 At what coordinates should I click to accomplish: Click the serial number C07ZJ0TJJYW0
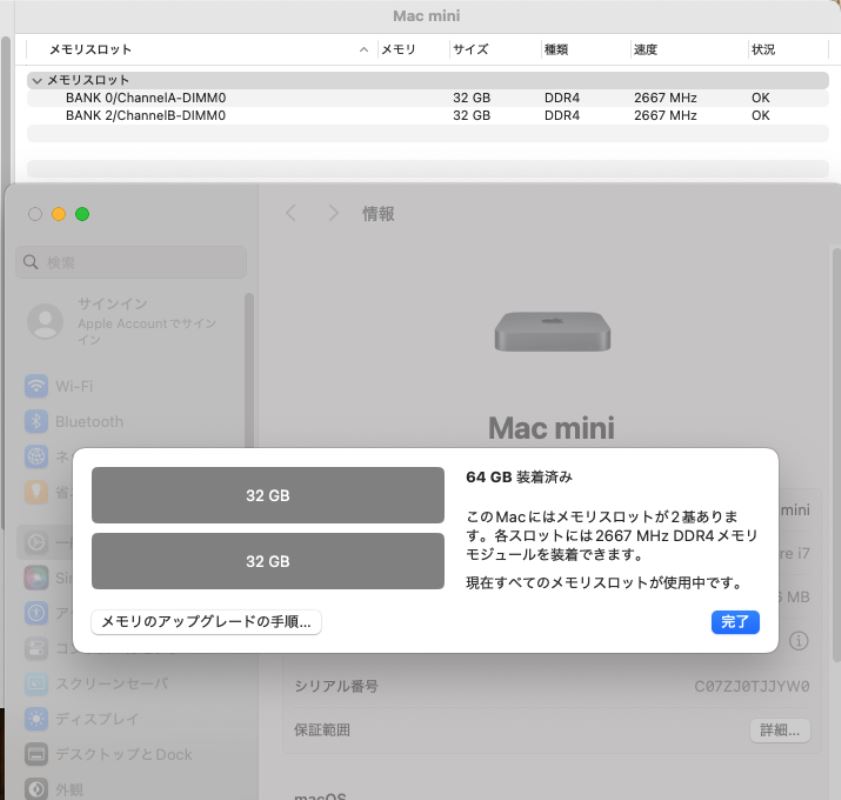point(751,686)
